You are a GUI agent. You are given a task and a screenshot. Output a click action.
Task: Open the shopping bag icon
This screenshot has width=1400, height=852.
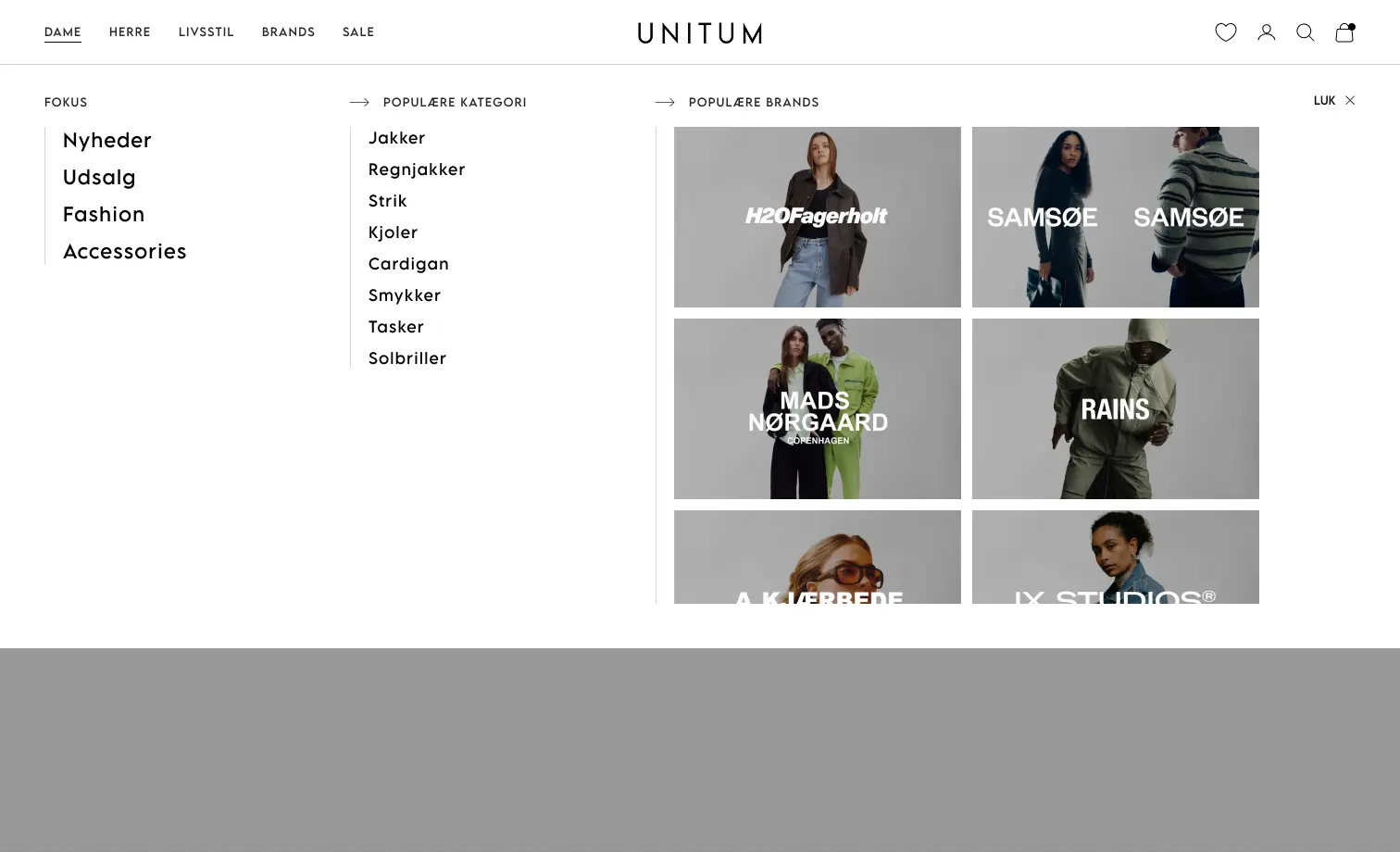1345,32
